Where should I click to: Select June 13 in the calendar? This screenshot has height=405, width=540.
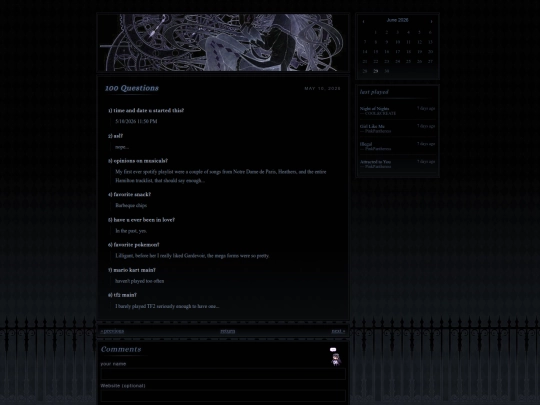coord(430,42)
